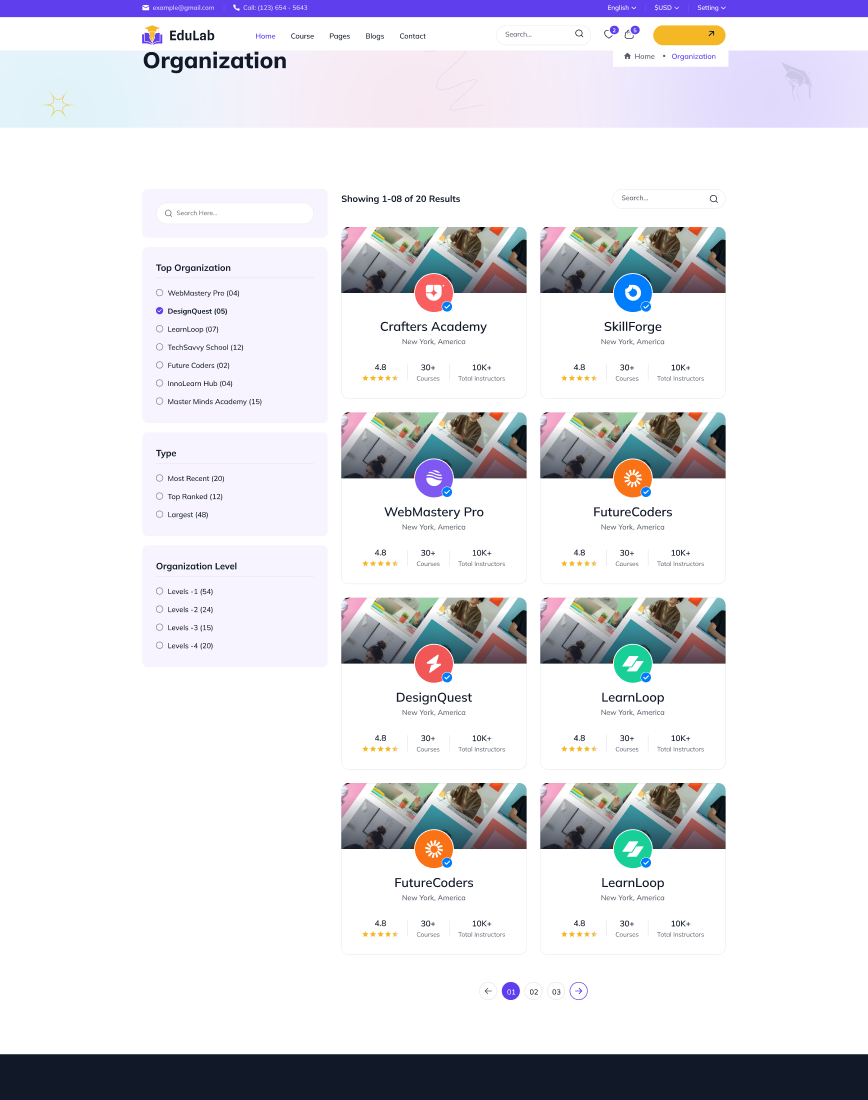This screenshot has width=868, height=1100.
Task: Click the Home breadcrumb link
Action: pyautogui.click(x=639, y=56)
